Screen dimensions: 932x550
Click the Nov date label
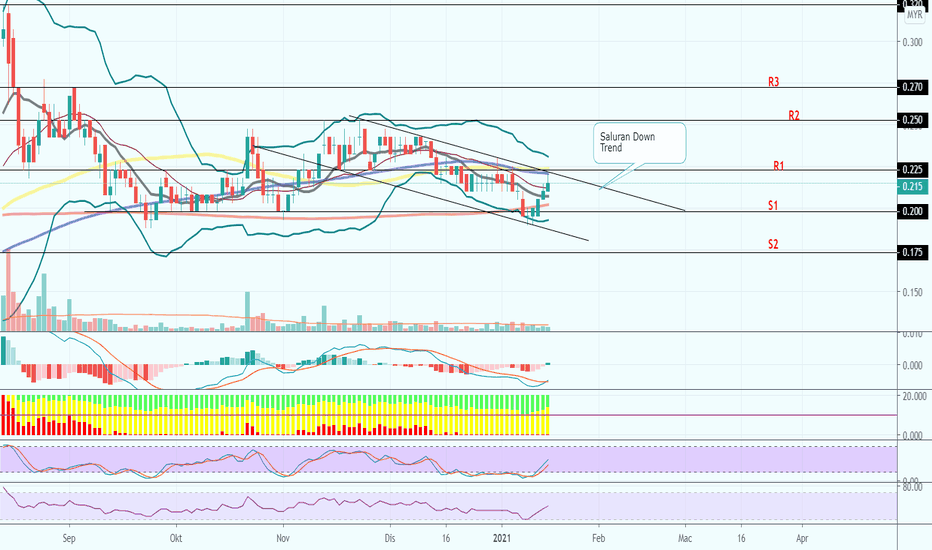coord(283,538)
